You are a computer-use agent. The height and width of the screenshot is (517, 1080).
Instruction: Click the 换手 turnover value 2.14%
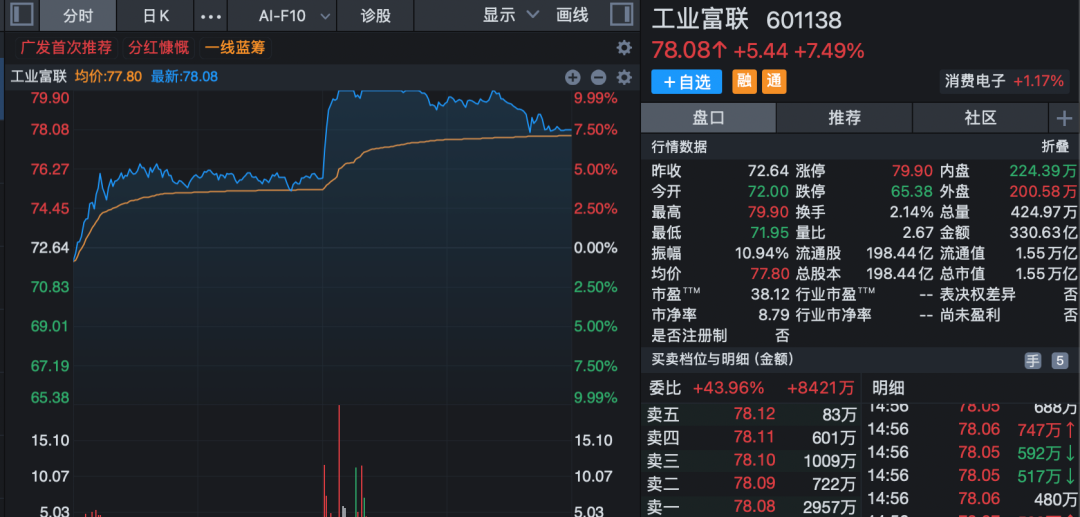click(911, 212)
